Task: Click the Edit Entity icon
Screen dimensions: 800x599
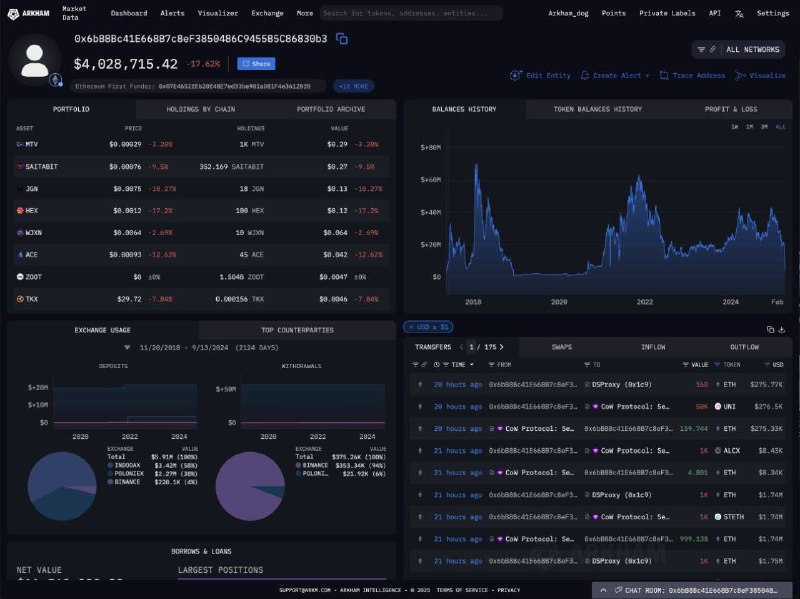Action: 515,76
